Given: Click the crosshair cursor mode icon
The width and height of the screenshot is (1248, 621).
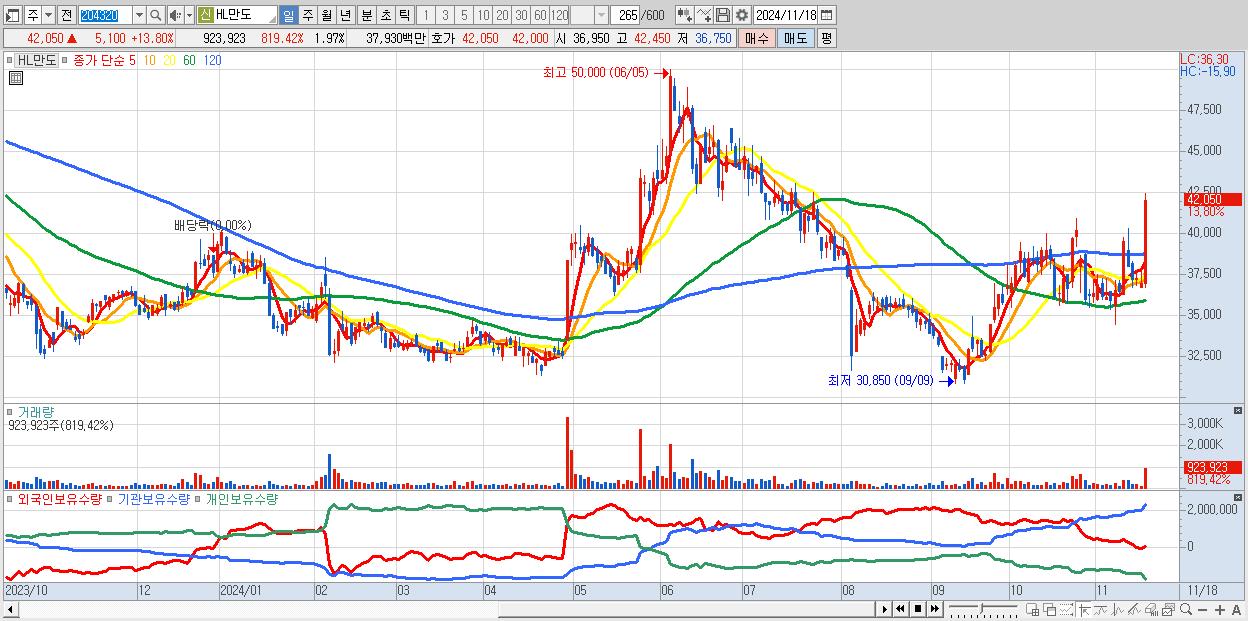Looking at the screenshot, I should 1084,610.
